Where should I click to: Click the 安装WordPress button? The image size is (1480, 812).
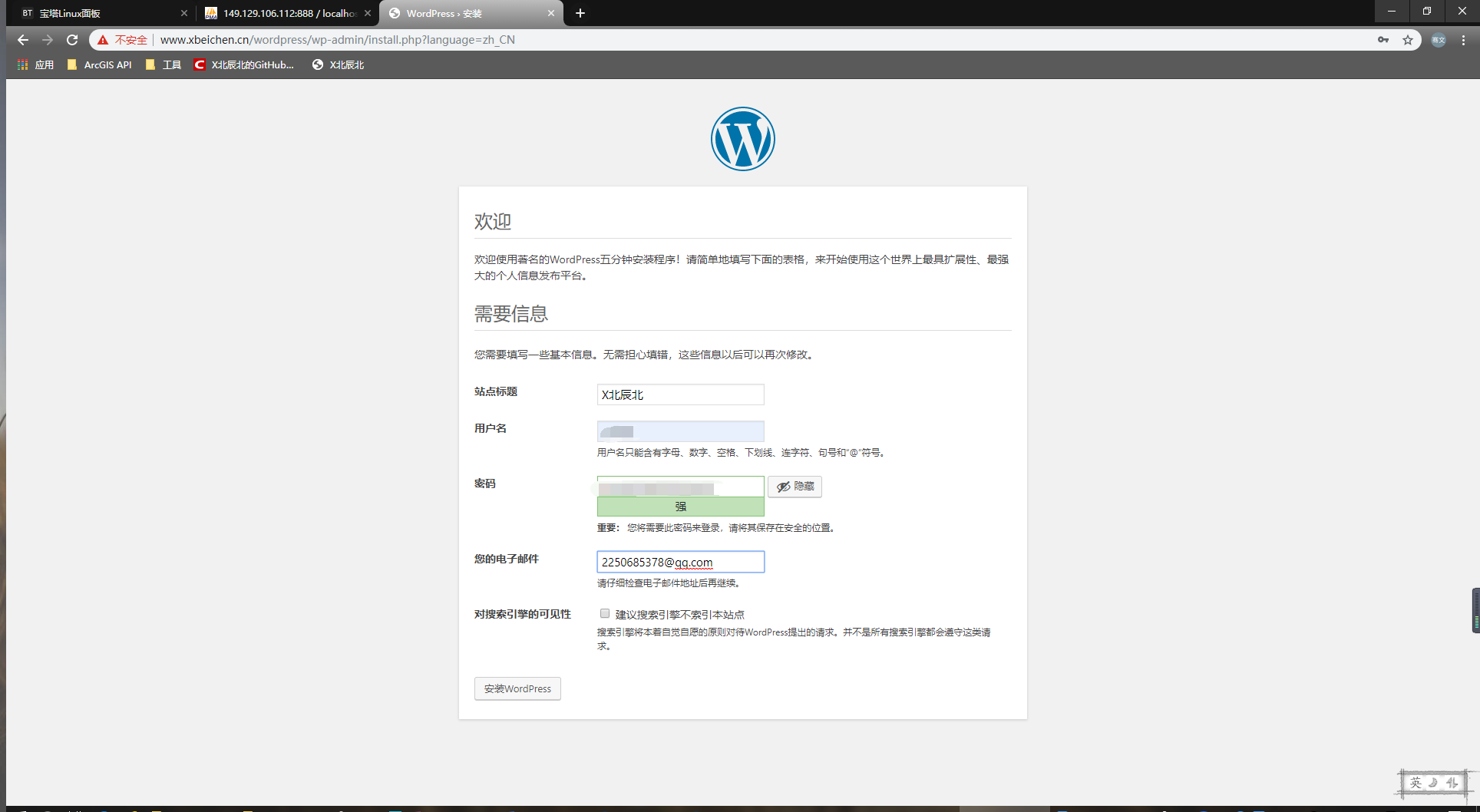pyautogui.click(x=517, y=688)
